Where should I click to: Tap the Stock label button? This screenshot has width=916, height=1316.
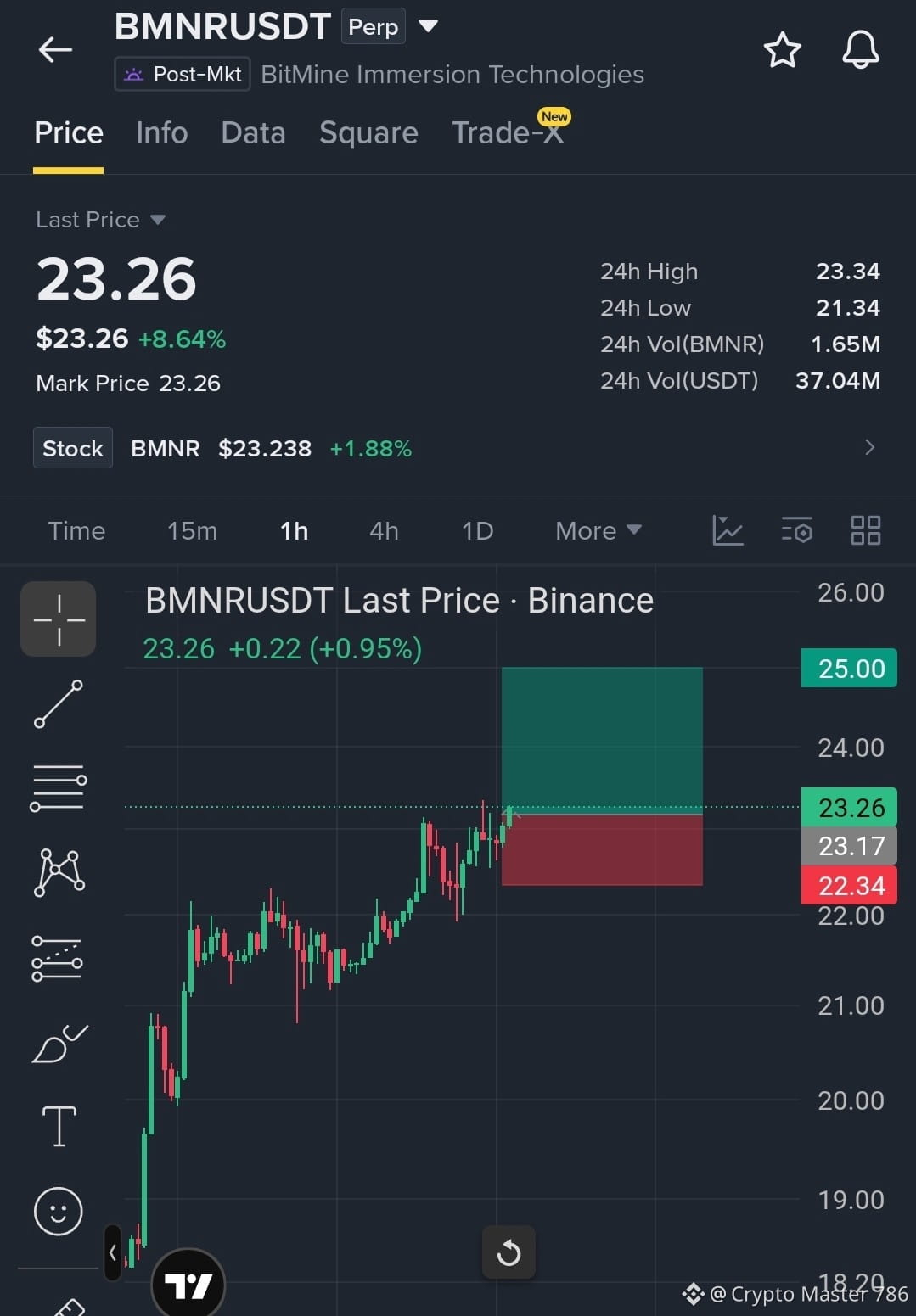point(73,448)
